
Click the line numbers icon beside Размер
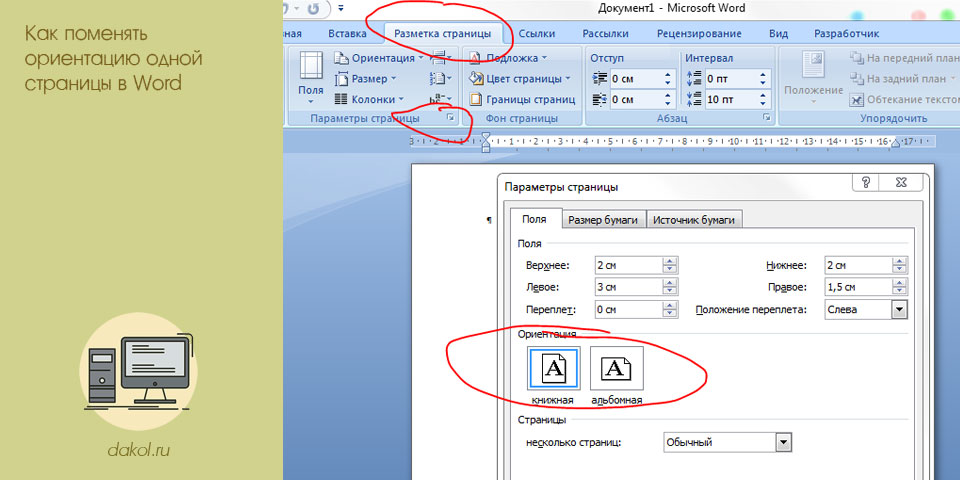441,79
